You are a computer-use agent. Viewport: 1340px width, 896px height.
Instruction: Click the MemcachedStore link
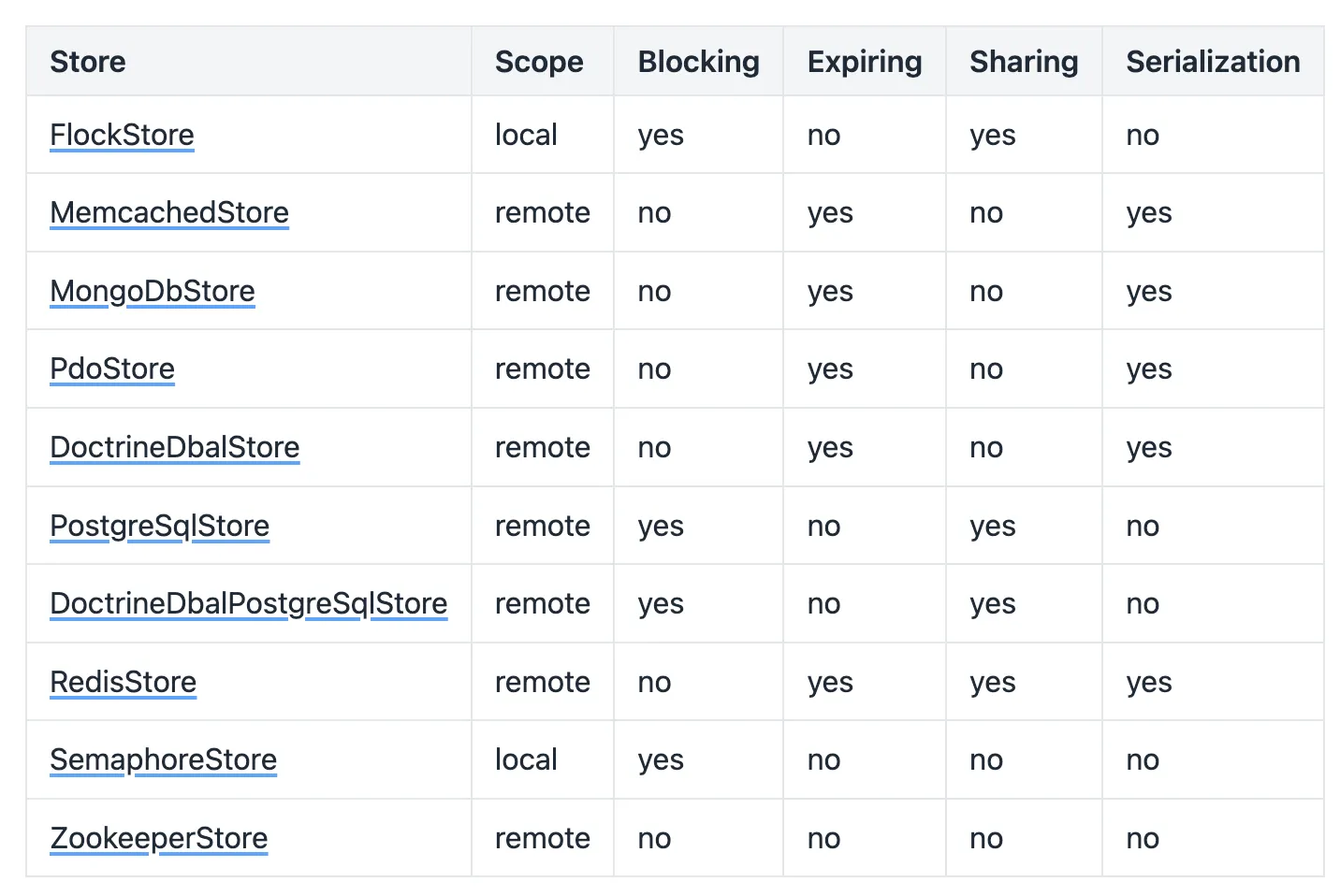(x=169, y=212)
